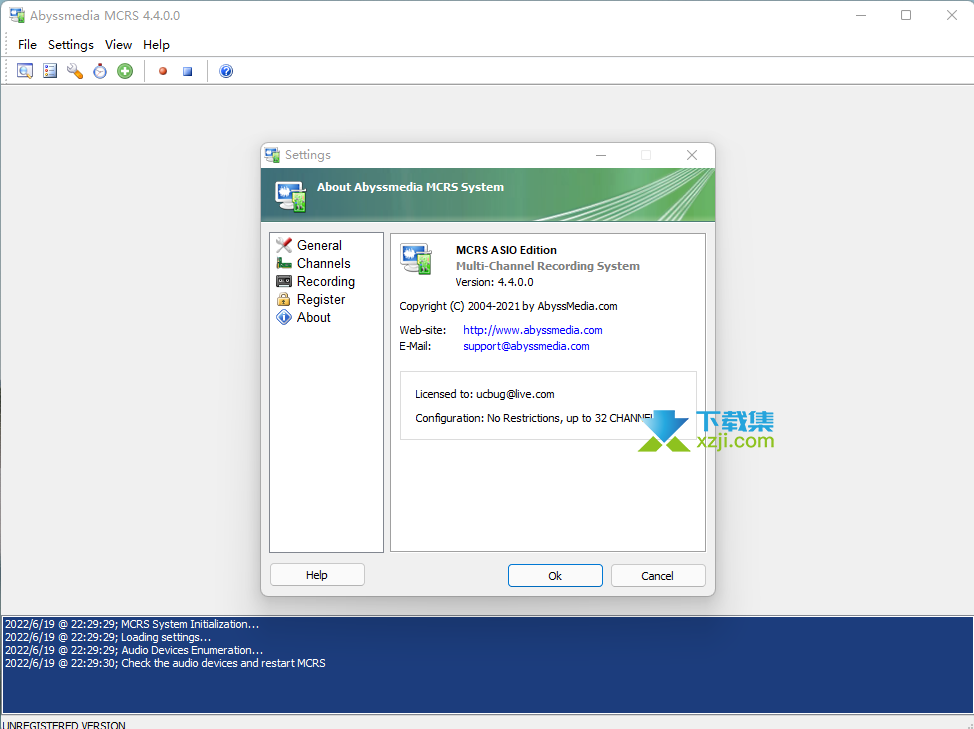The width and height of the screenshot is (974, 729).
Task: Click the blue question mark help icon
Action: 226,71
